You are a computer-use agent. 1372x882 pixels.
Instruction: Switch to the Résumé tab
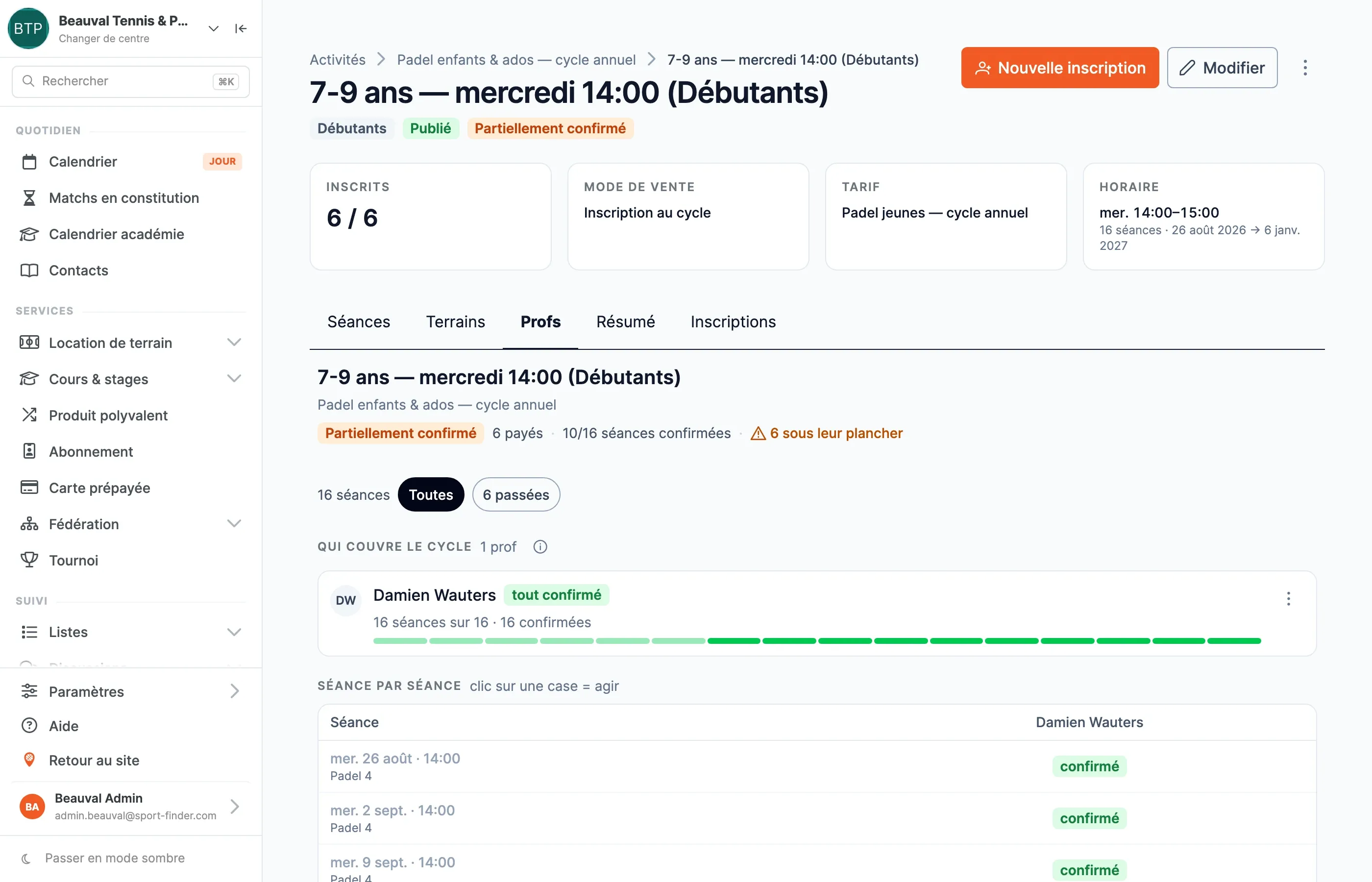click(x=625, y=322)
